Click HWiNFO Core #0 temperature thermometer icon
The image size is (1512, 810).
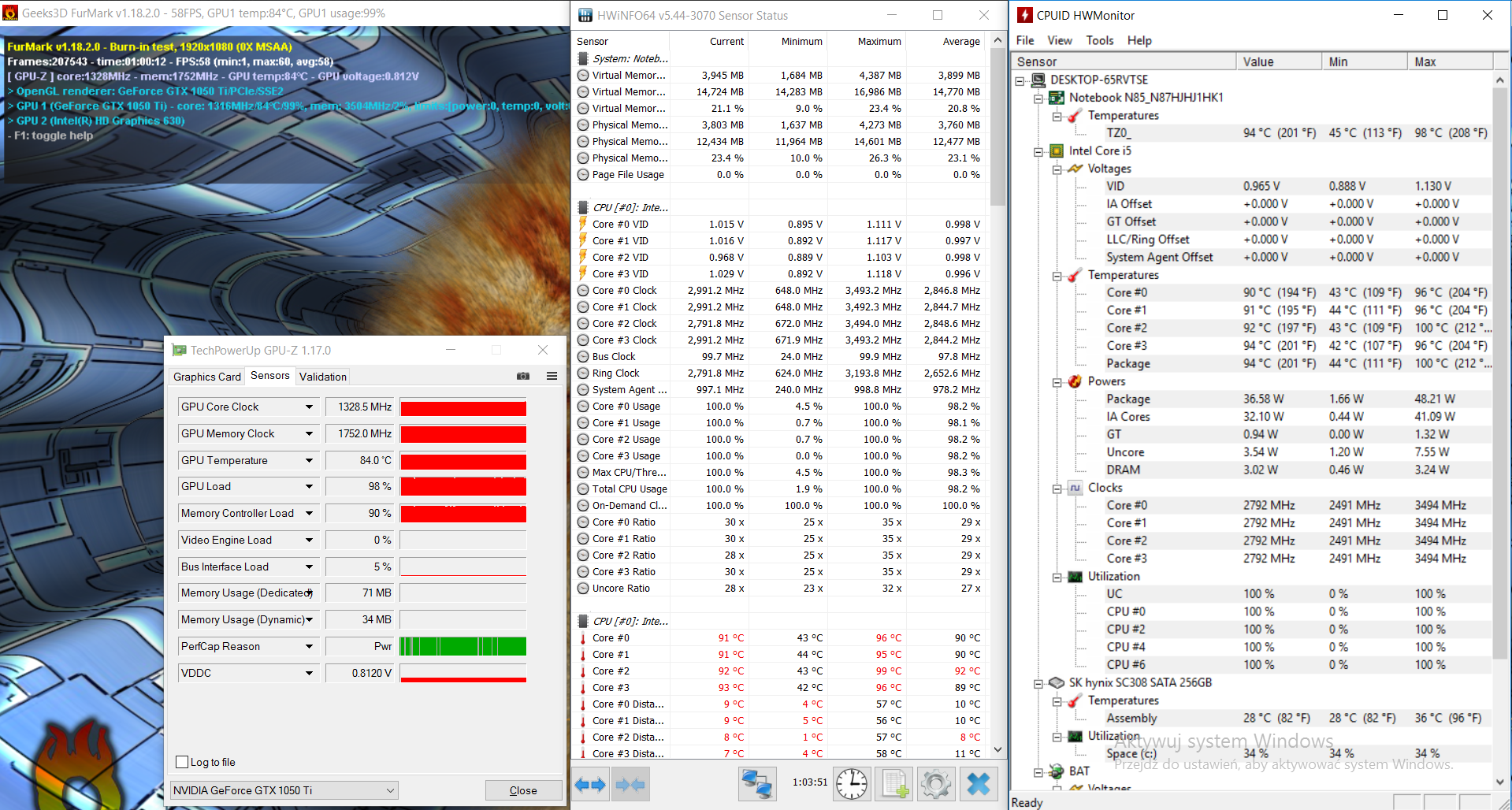point(583,637)
